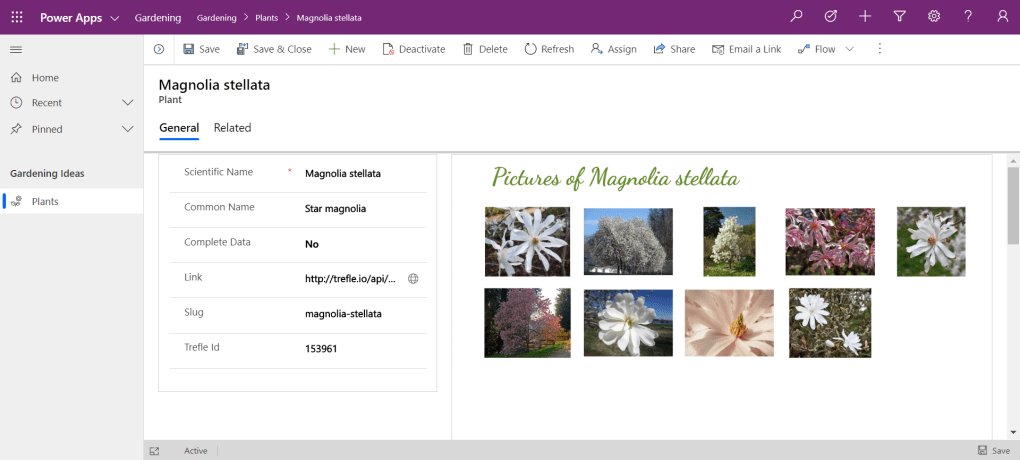
Task: Click the help question mark icon
Action: pos(968,17)
